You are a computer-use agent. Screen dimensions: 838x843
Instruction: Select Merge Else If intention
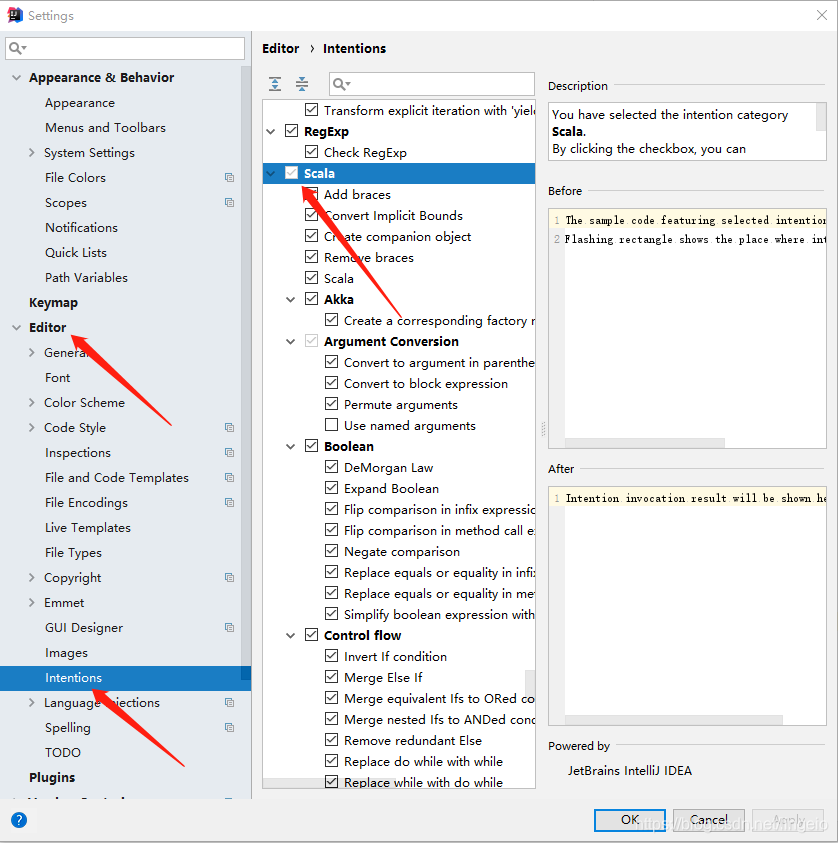click(383, 677)
